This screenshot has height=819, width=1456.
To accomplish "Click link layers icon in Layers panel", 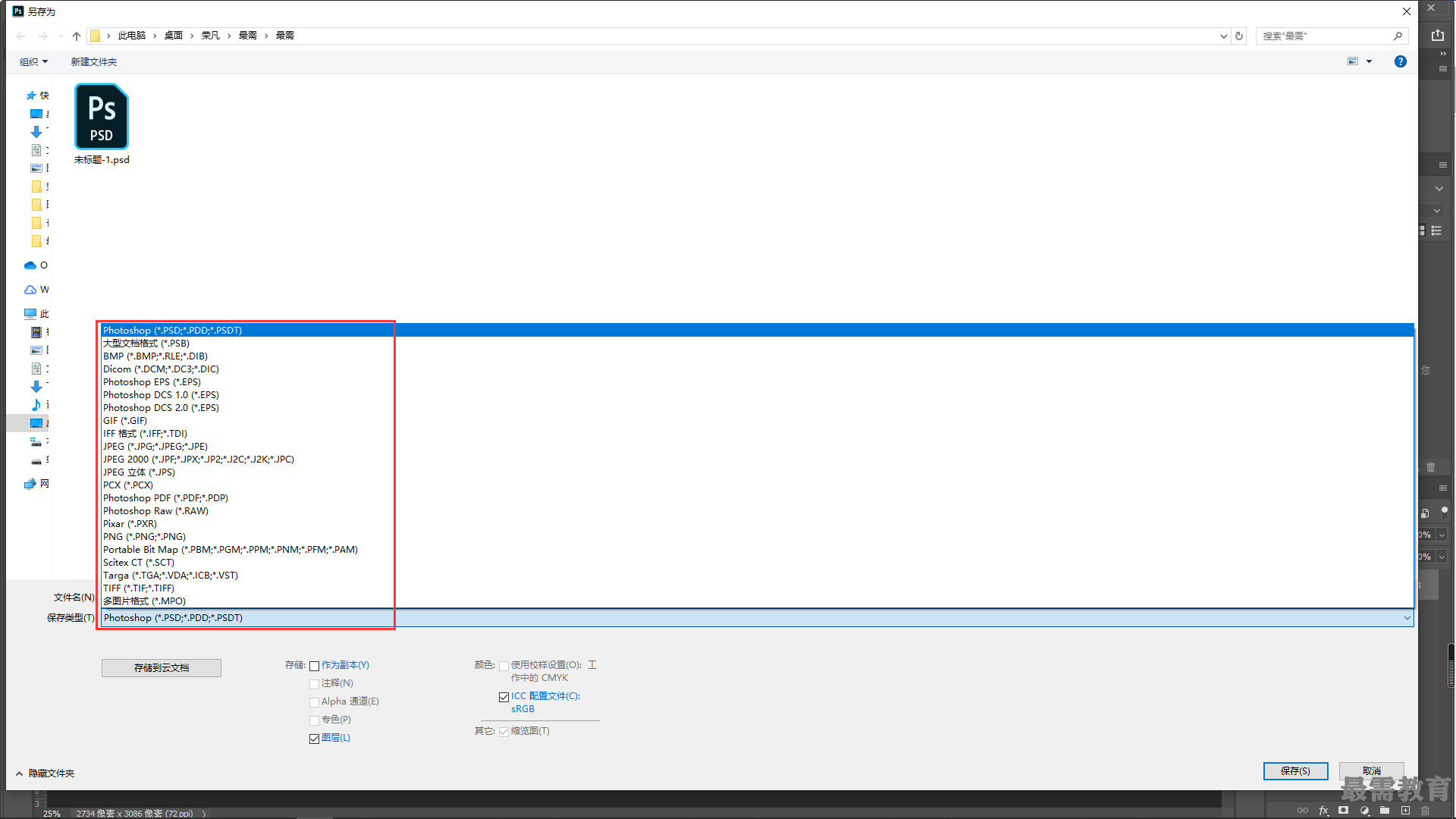I will coord(1303,811).
